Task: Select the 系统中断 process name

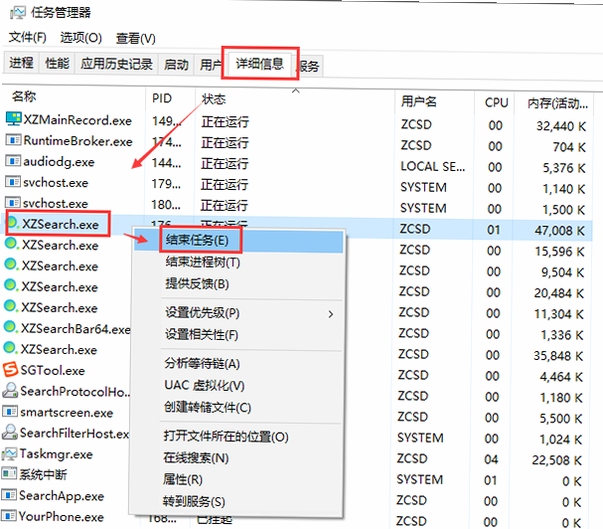Action: click(x=43, y=475)
